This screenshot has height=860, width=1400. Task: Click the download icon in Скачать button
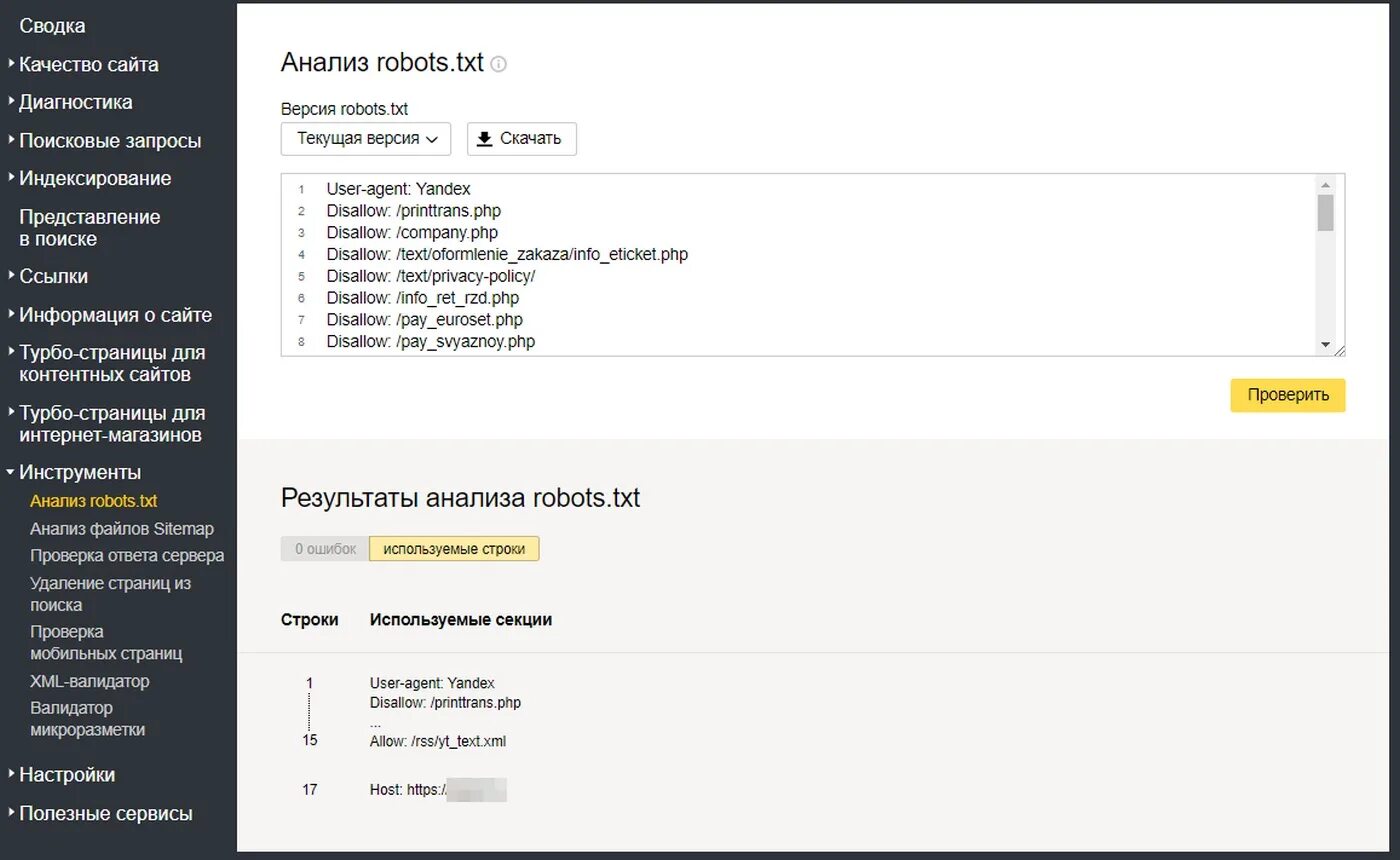pos(485,139)
